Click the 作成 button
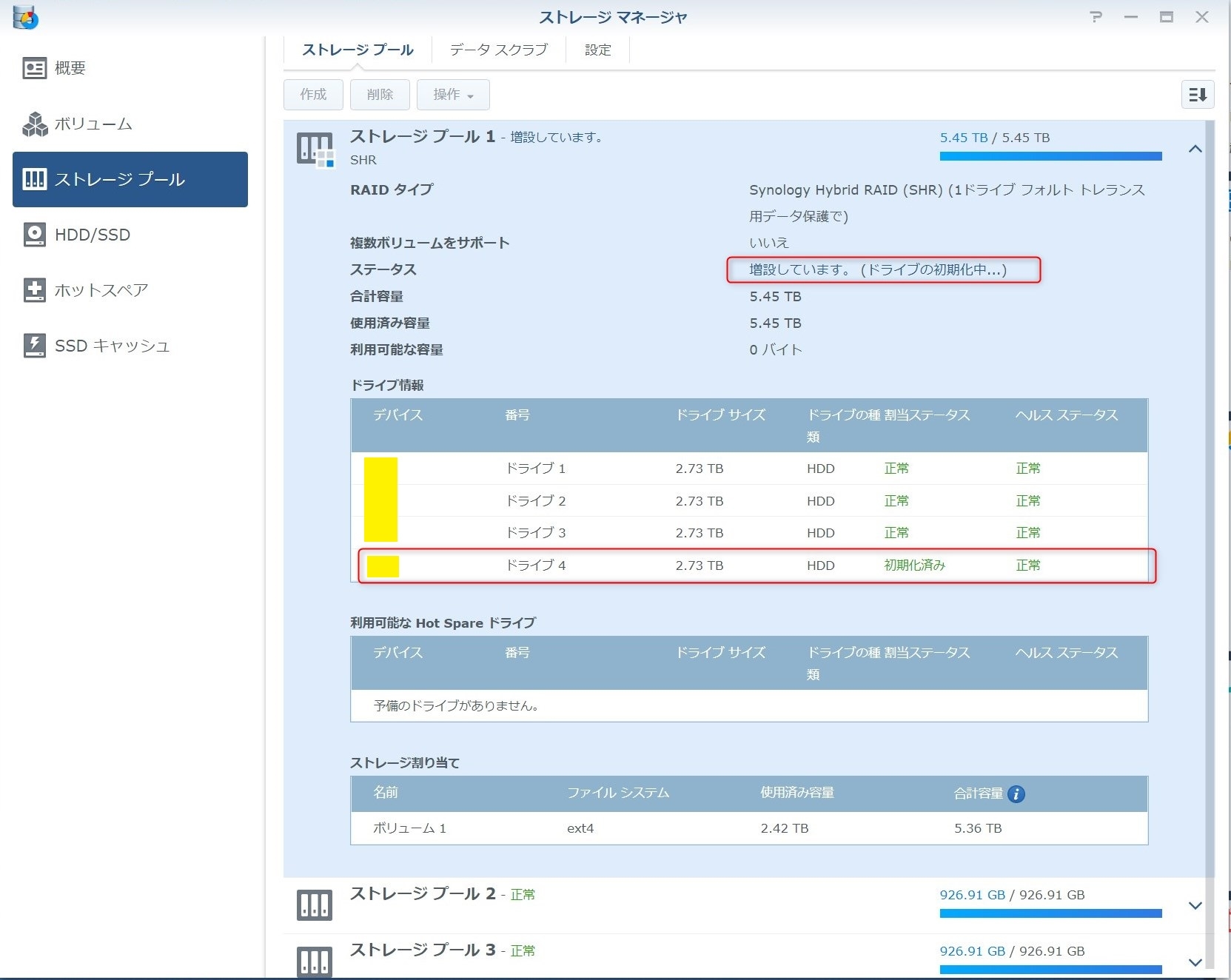Viewport: 1231px width, 980px height. coord(313,95)
